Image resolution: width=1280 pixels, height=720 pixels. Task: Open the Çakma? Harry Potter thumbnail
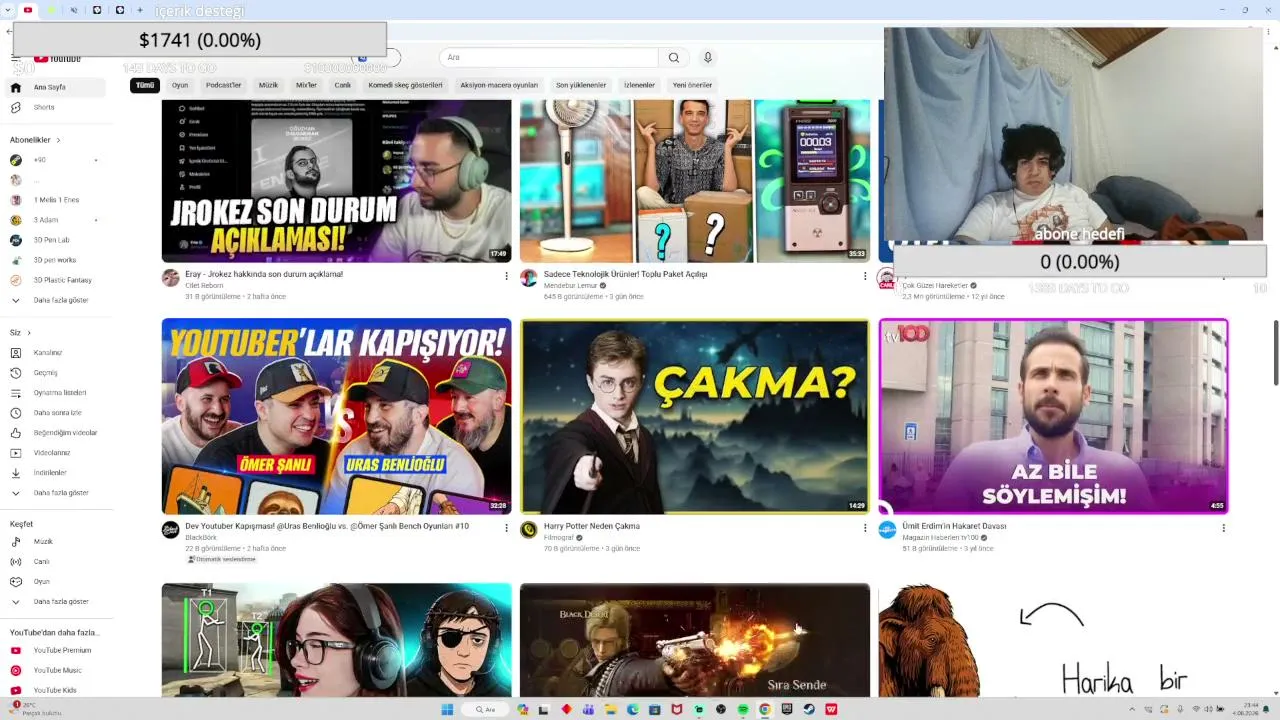click(695, 416)
